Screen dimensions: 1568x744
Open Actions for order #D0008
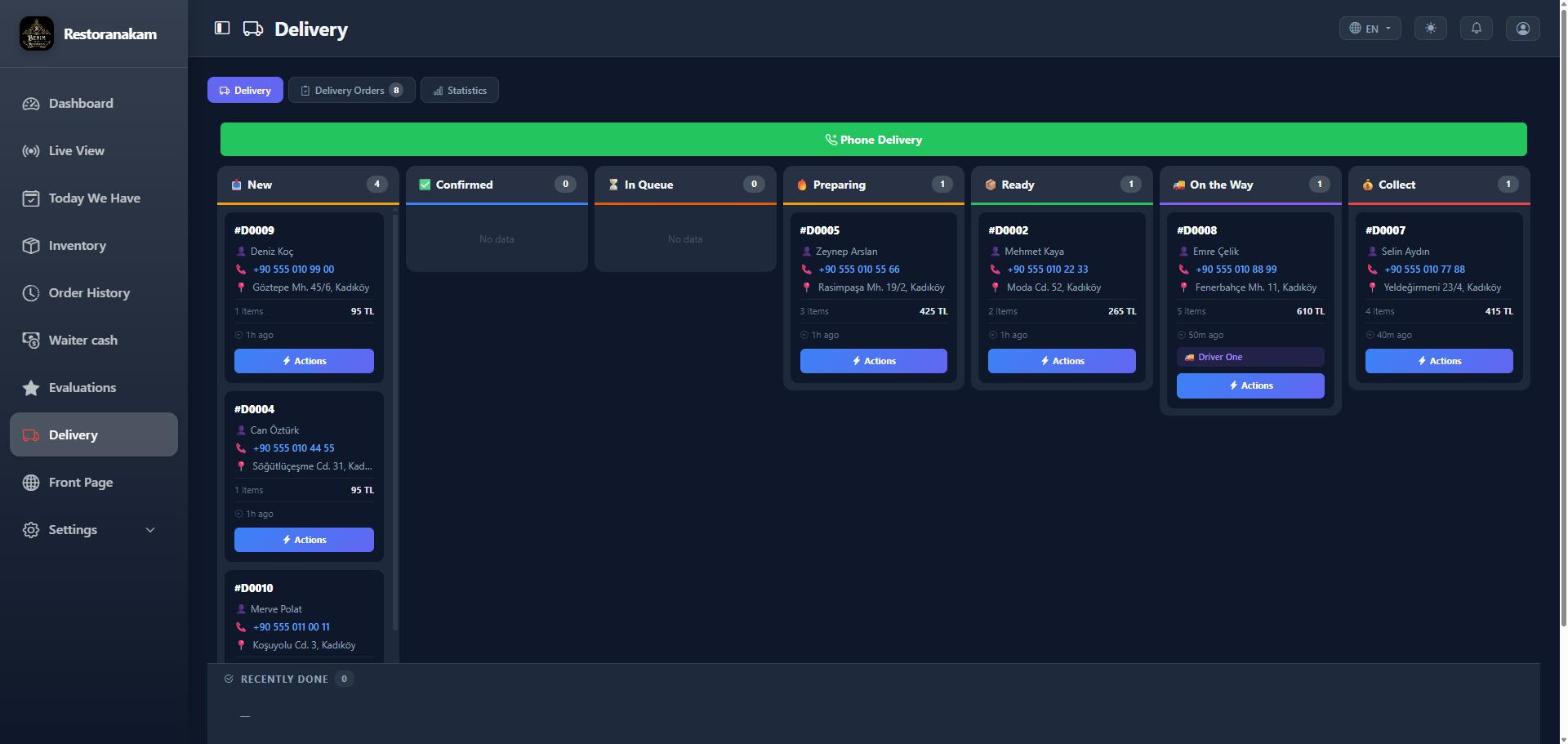coord(1250,386)
